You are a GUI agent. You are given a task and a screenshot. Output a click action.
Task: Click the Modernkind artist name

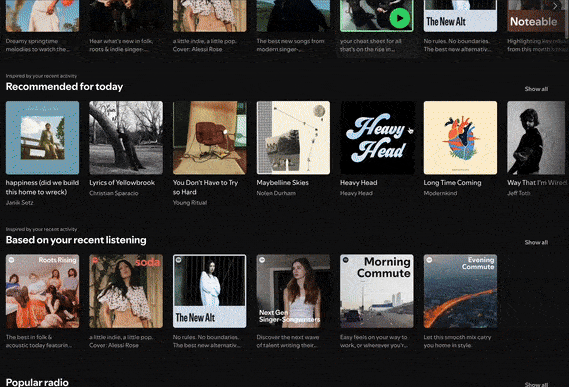click(440, 193)
